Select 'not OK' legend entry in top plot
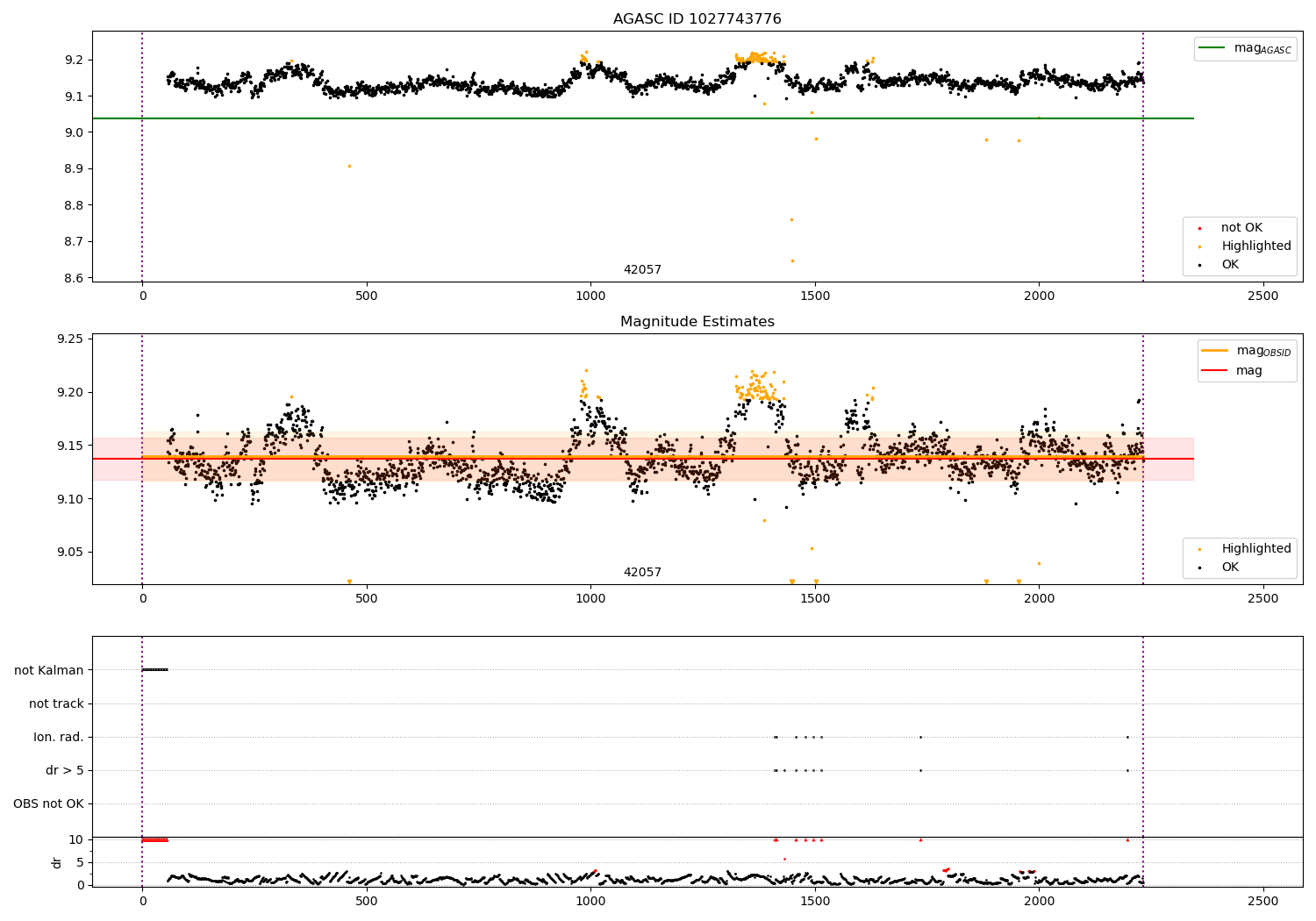This screenshot has height=921, width=1316. tap(1241, 228)
